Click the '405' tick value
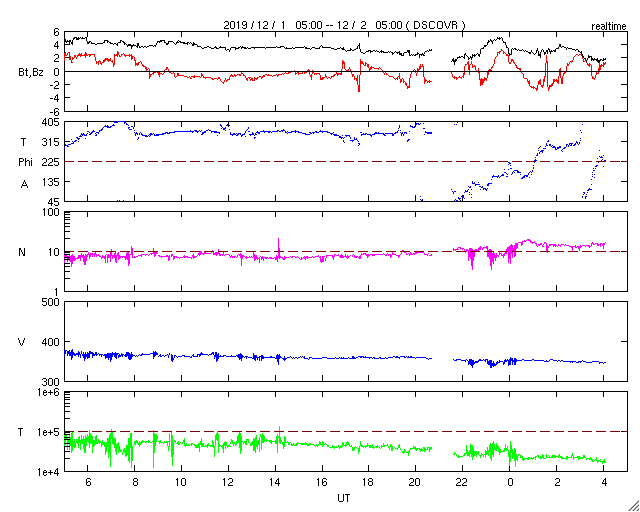This screenshot has width=640, height=512. click(x=51, y=122)
